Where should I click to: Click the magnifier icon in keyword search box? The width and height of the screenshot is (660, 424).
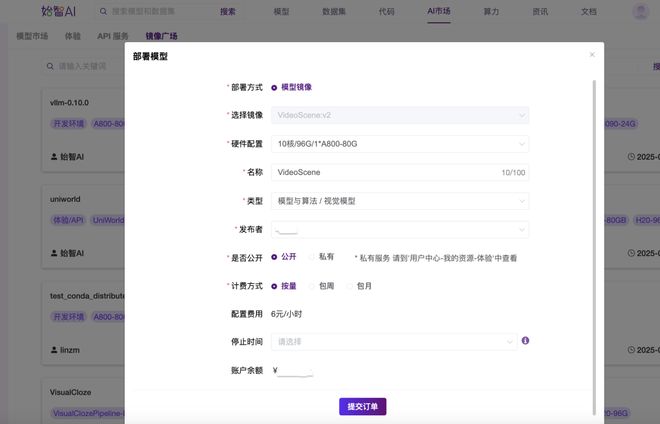[x=50, y=66]
